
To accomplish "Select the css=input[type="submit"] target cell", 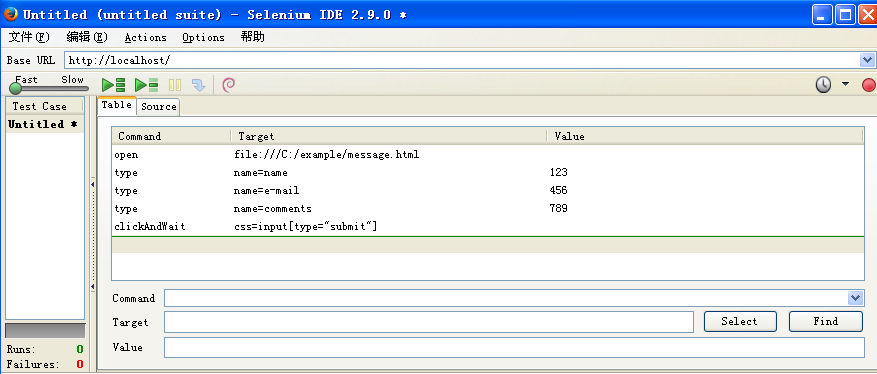I will 305,226.
